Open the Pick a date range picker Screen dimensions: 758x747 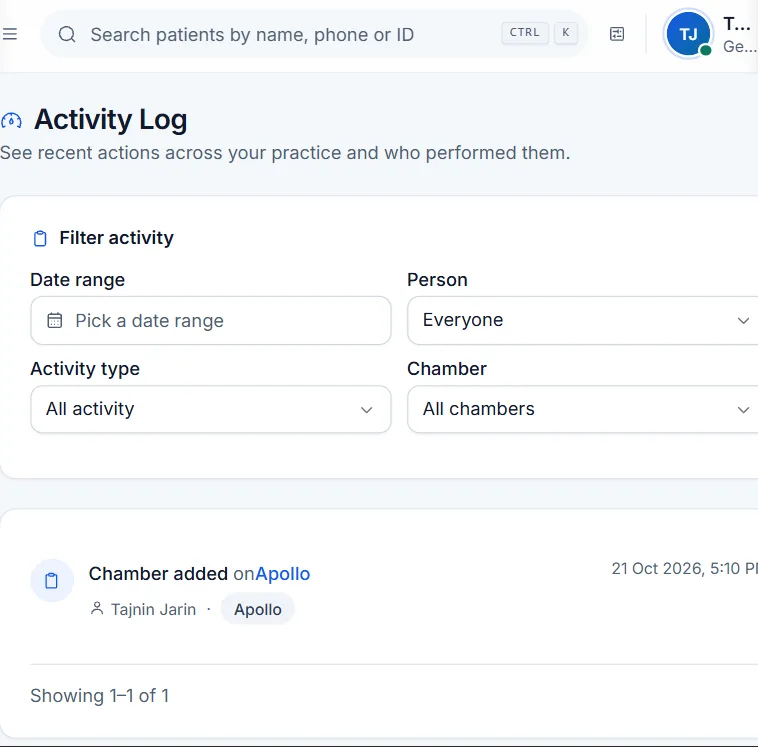point(211,321)
